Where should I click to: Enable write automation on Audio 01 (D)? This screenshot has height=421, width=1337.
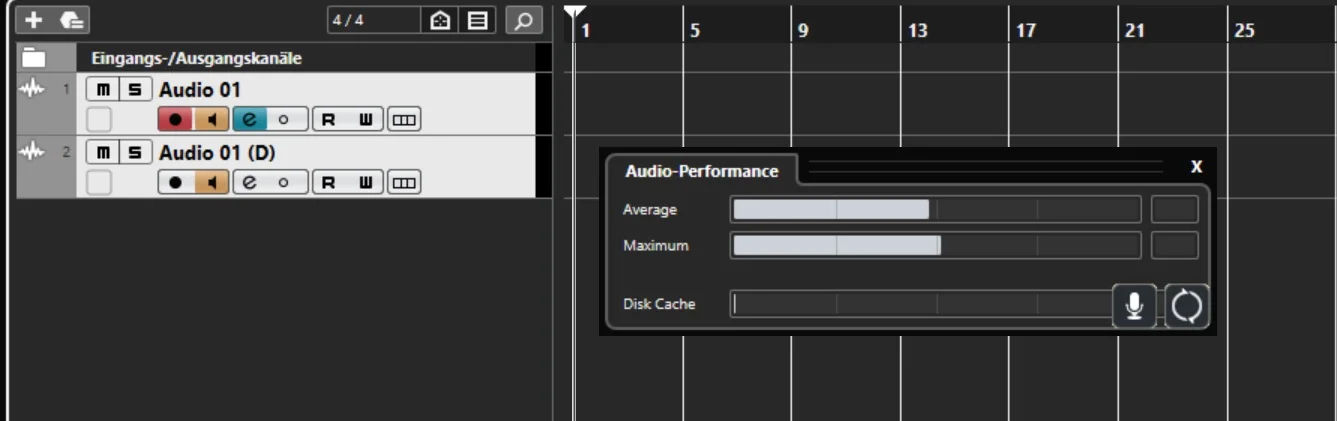(366, 182)
